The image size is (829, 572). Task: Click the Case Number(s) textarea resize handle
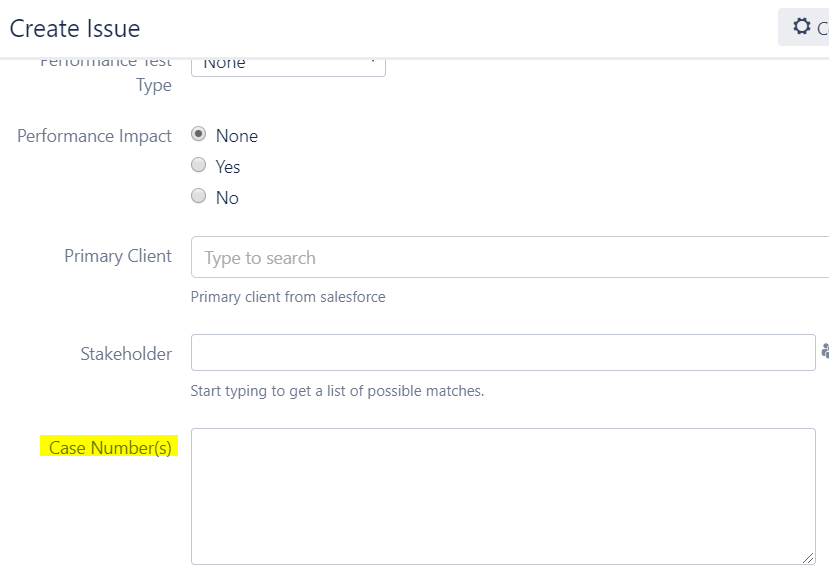[808, 558]
